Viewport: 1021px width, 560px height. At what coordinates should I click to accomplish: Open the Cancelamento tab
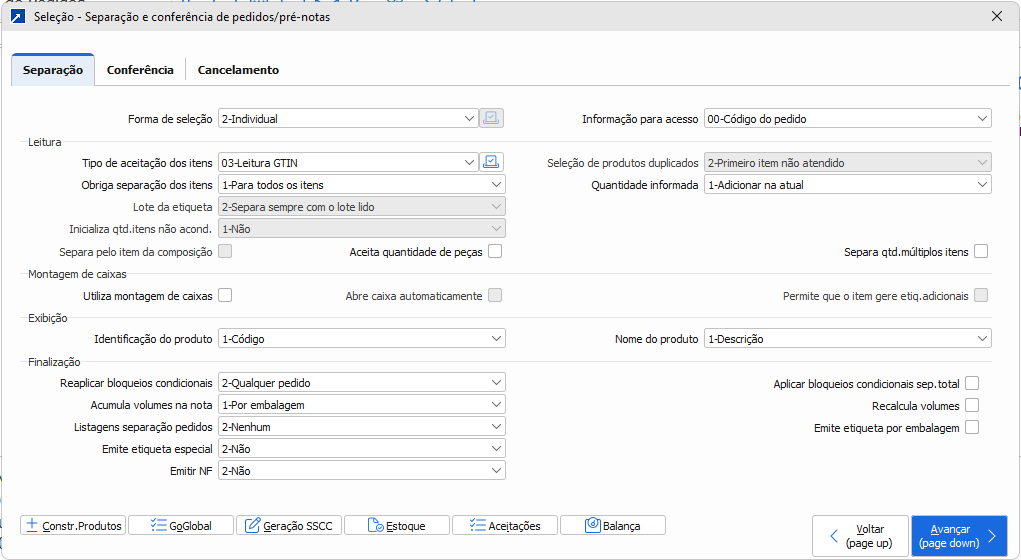(238, 70)
